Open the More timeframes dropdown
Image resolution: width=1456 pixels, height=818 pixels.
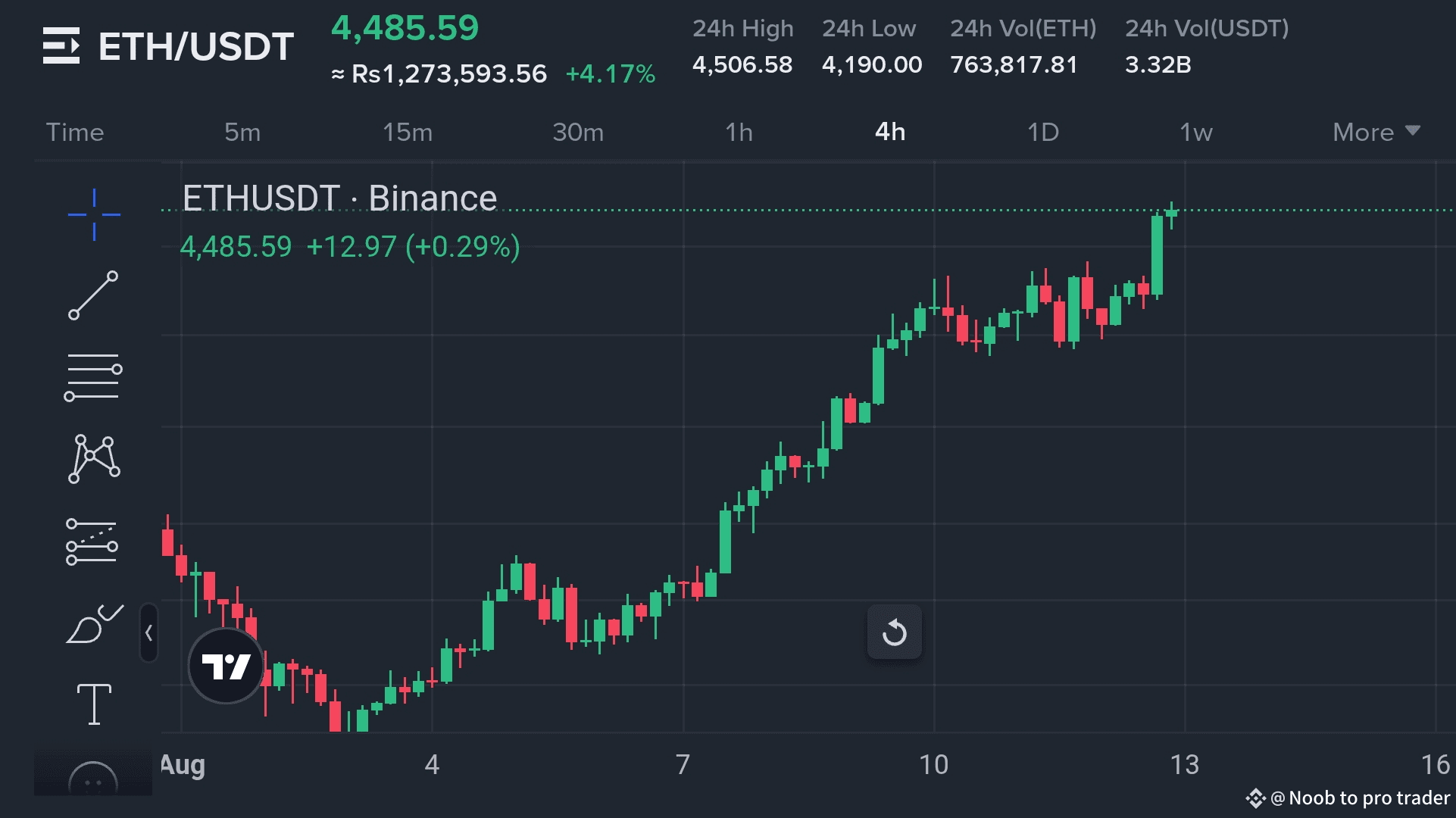[1375, 132]
